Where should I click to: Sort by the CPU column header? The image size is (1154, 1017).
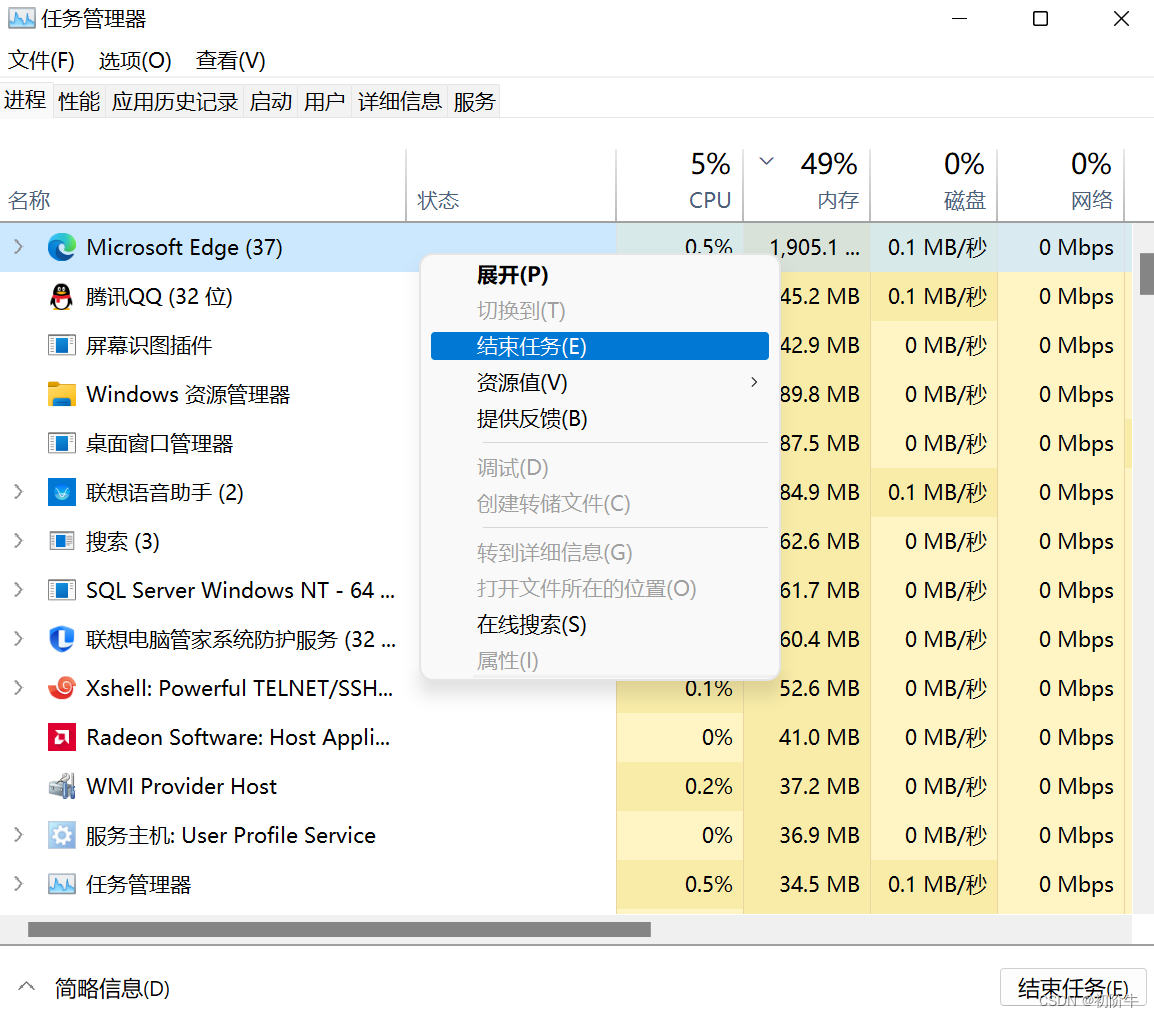(x=679, y=185)
